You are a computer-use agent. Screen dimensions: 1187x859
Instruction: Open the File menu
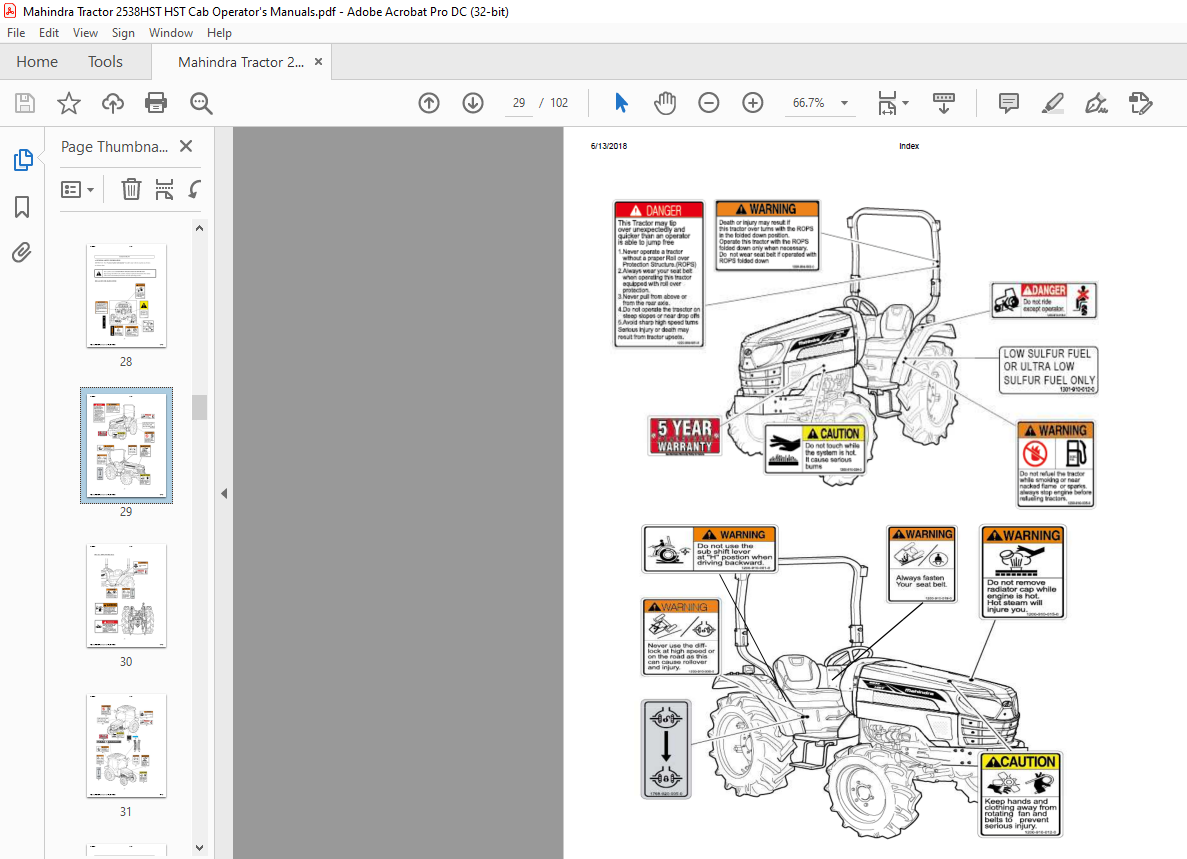tap(16, 33)
